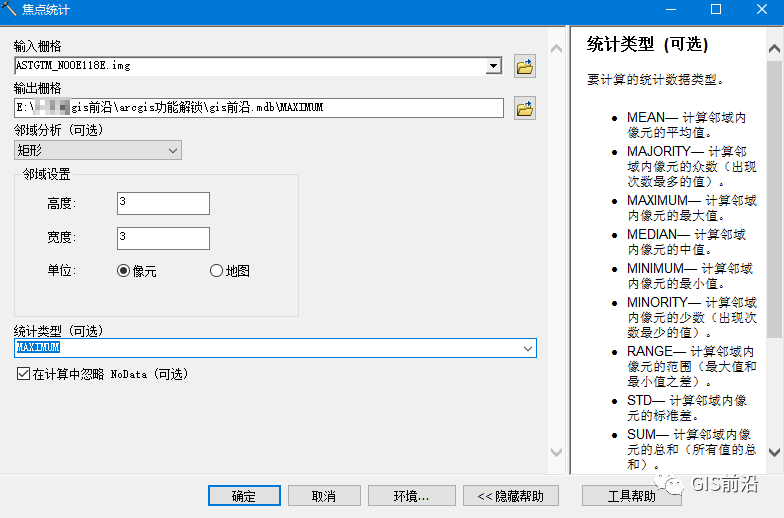Expand the statistics type MAXIMUM dropdown
Image resolution: width=784 pixels, height=518 pixels.
pos(528,348)
